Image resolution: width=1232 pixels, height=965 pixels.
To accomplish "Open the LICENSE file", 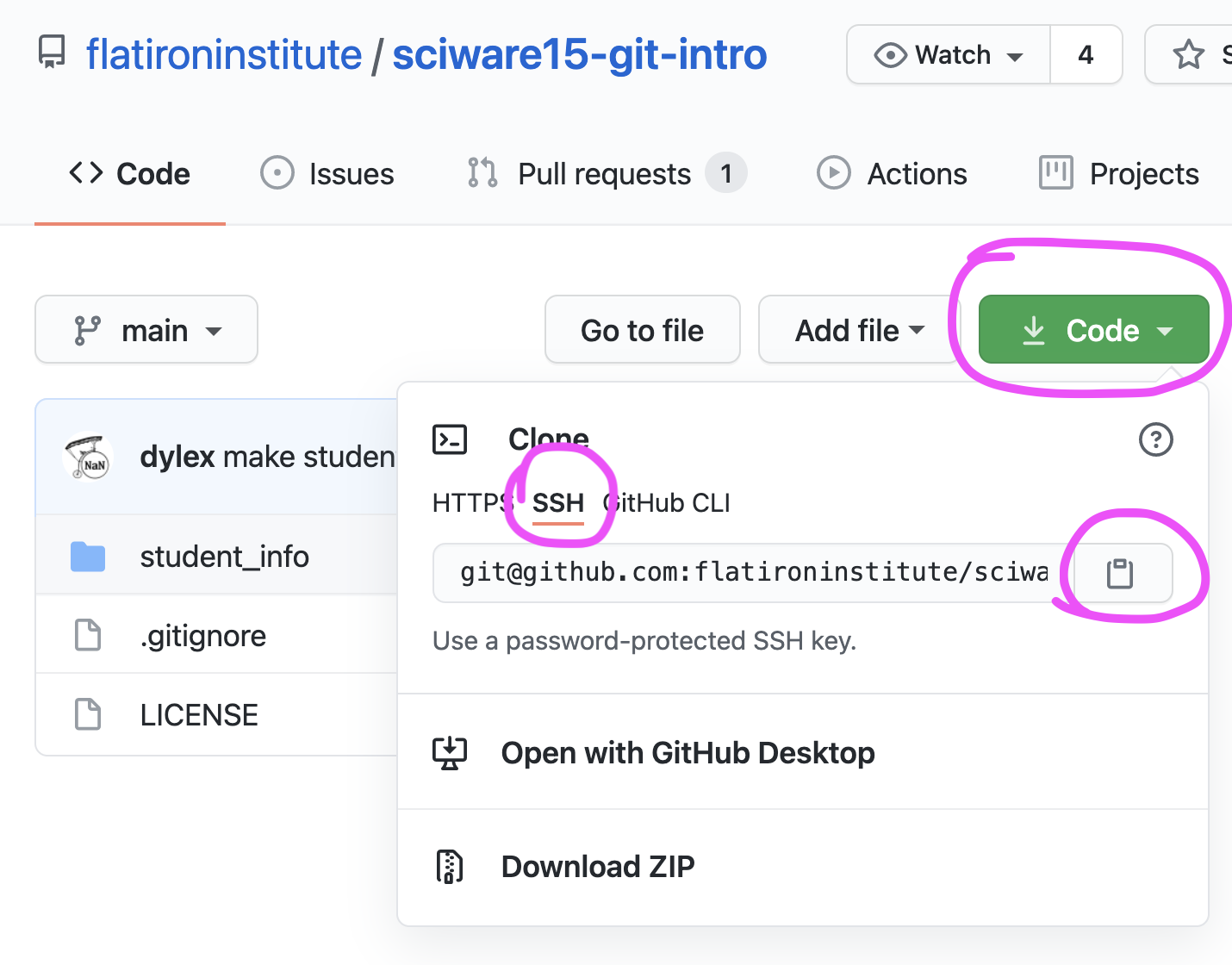I will tap(199, 715).
